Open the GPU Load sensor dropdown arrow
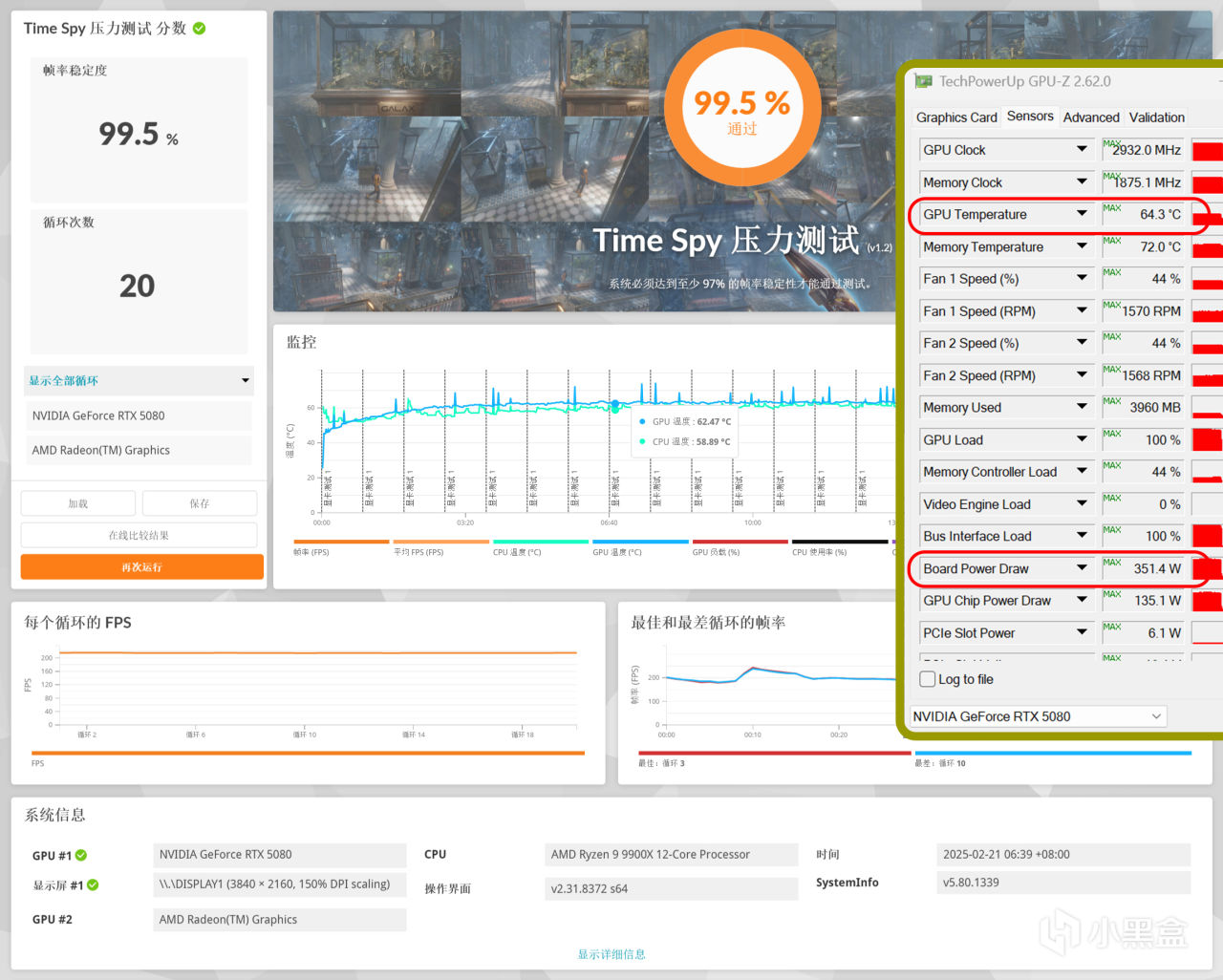 click(x=1082, y=439)
